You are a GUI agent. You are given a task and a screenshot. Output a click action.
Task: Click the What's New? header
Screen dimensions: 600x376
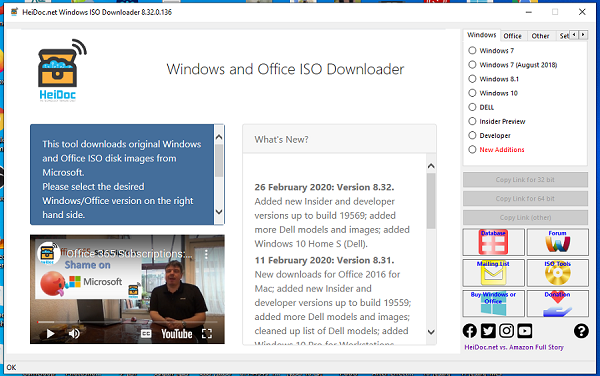point(281,140)
